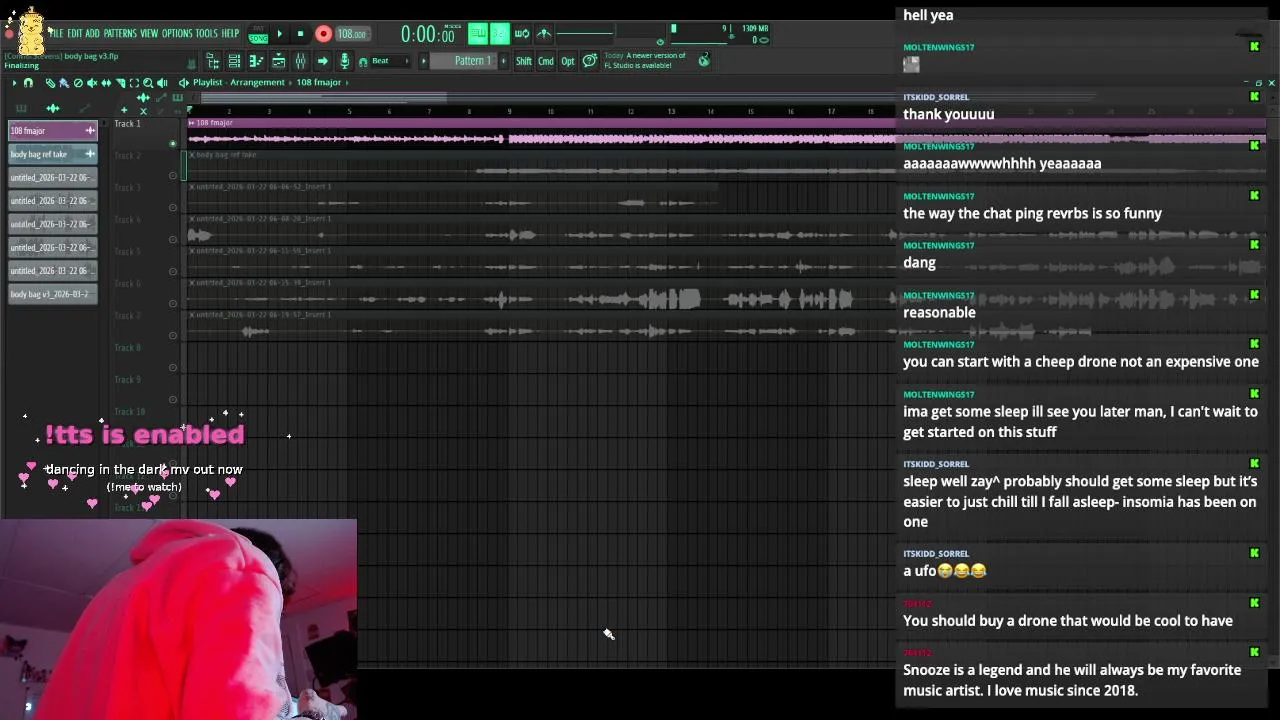Choose the Select tool in playlist
Image resolution: width=1280 pixels, height=720 pixels.
(x=134, y=83)
